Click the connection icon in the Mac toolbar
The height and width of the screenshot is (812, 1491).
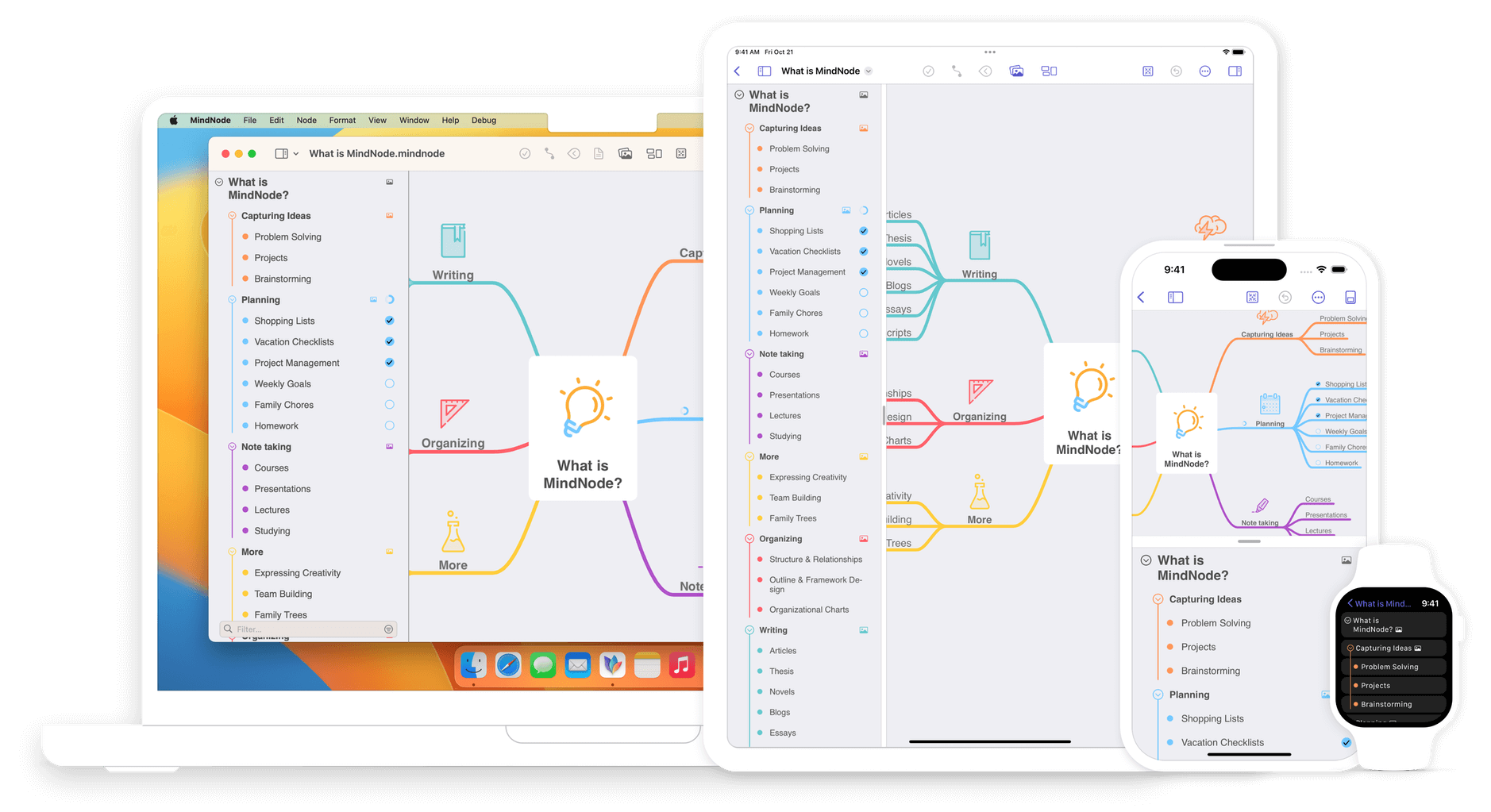(549, 153)
